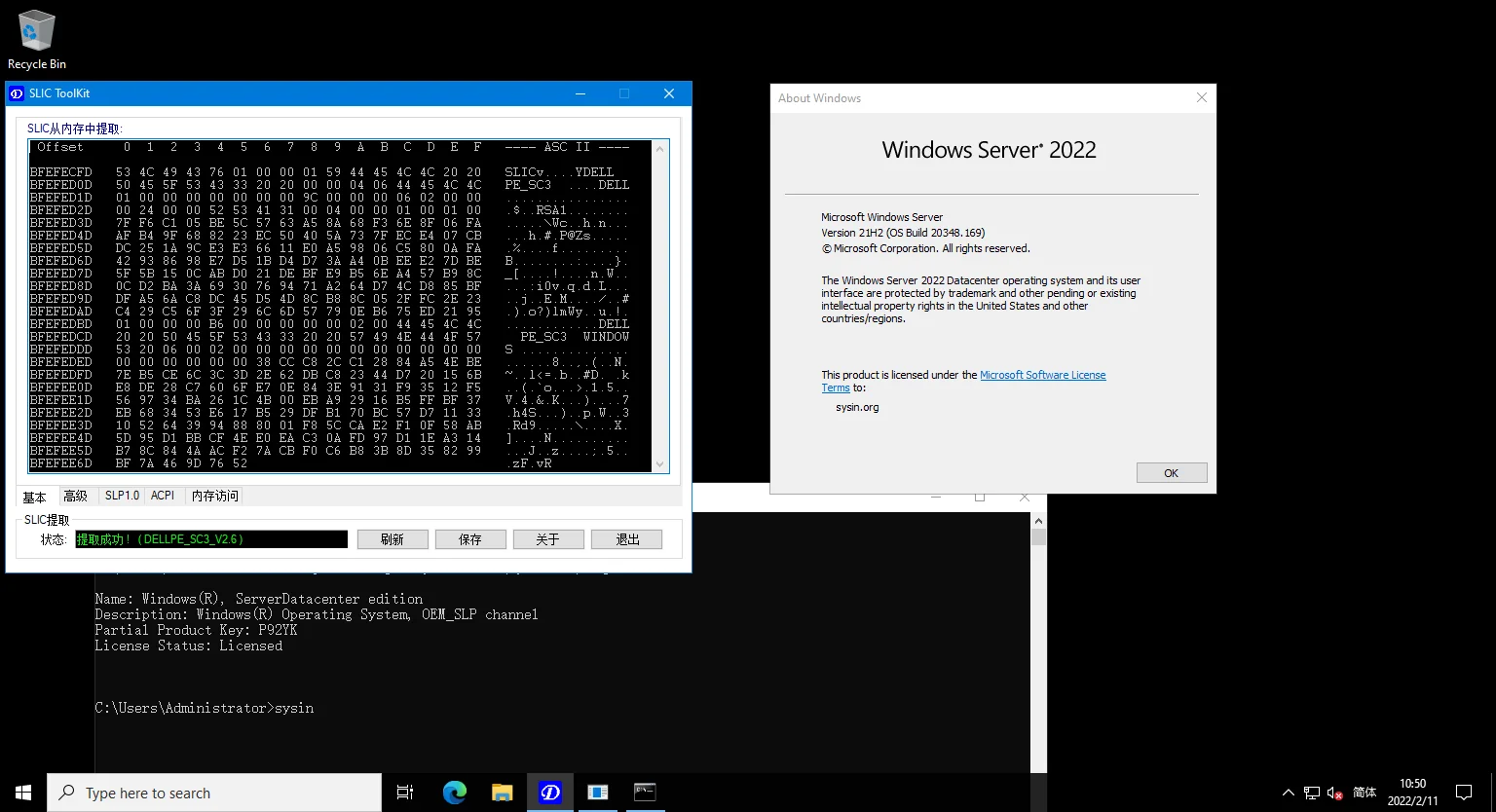1496x812 pixels.
Task: Open the Action Center notification icon
Action: 1463,793
